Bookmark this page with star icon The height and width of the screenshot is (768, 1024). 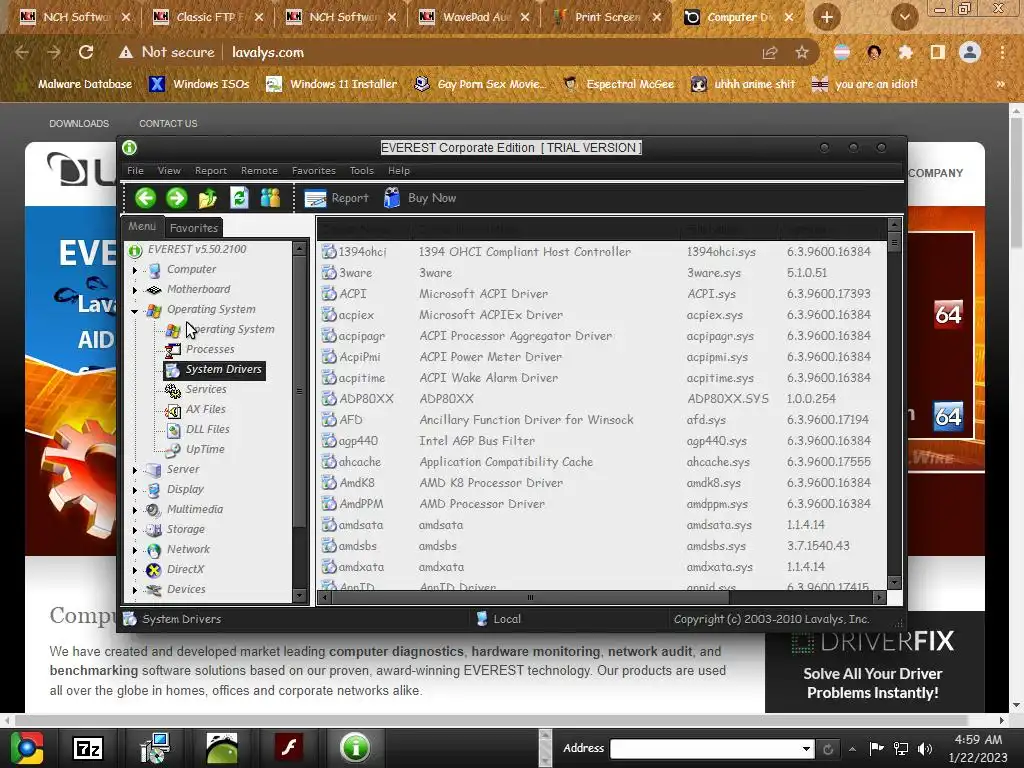[x=802, y=52]
